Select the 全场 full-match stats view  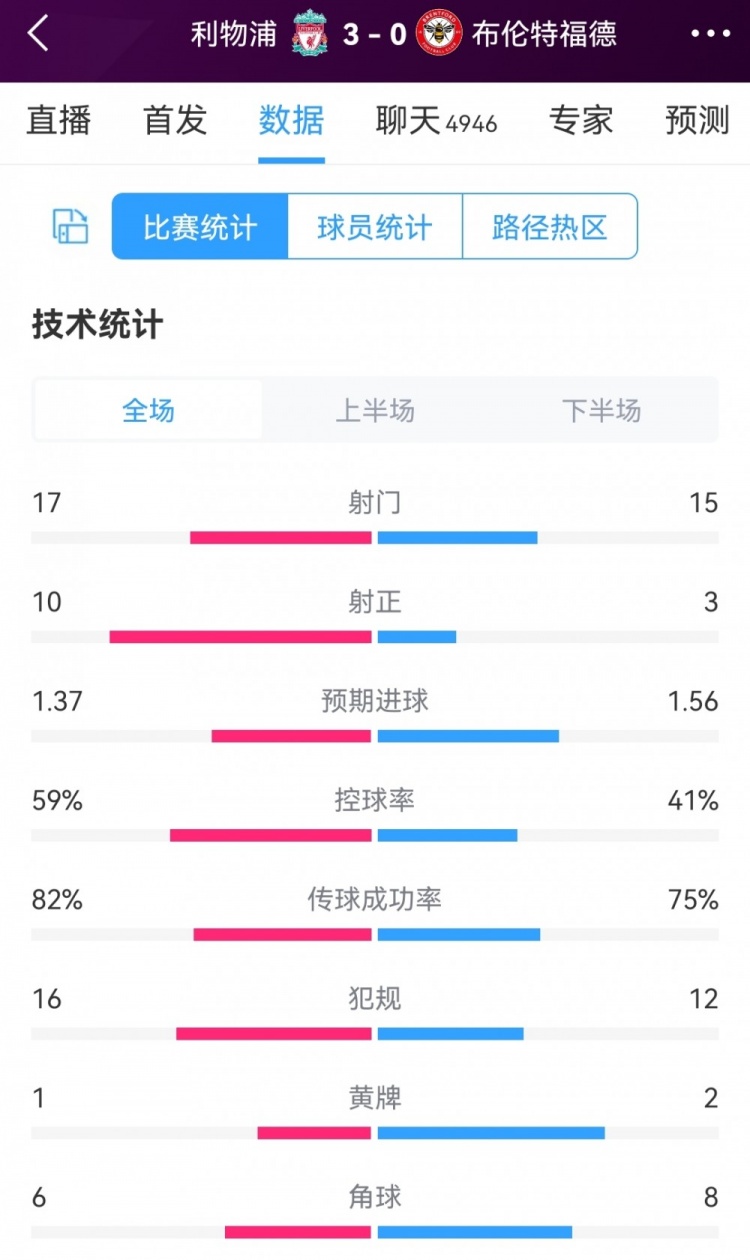click(x=147, y=410)
